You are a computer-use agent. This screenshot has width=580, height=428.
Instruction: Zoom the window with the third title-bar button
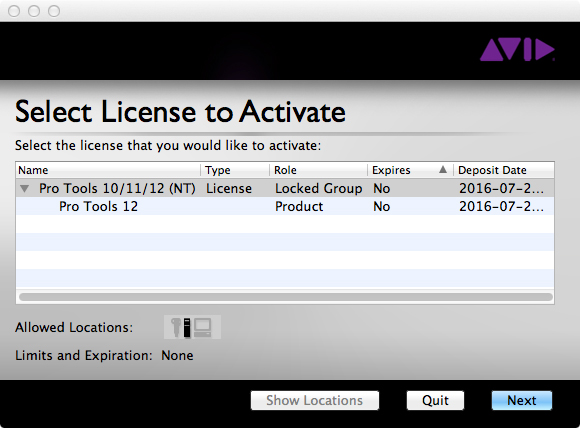point(54,11)
